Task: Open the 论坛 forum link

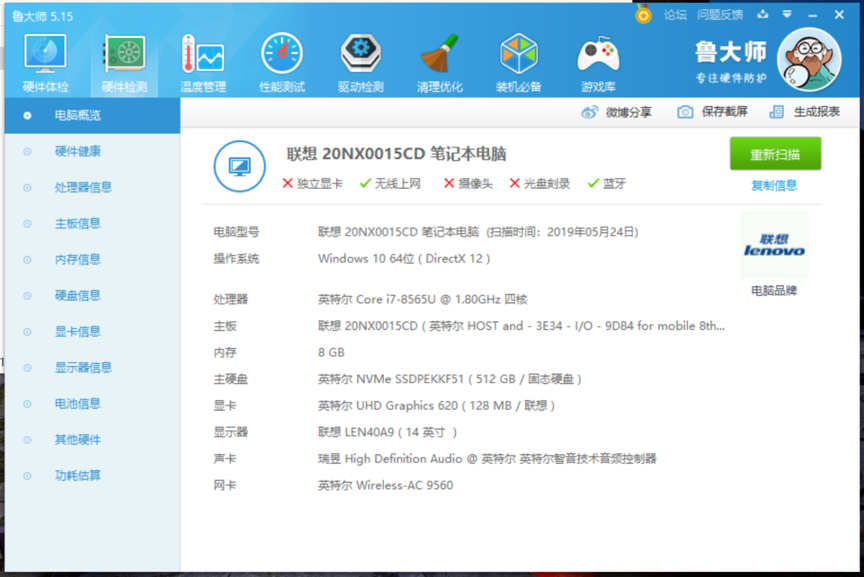Action: coord(676,15)
